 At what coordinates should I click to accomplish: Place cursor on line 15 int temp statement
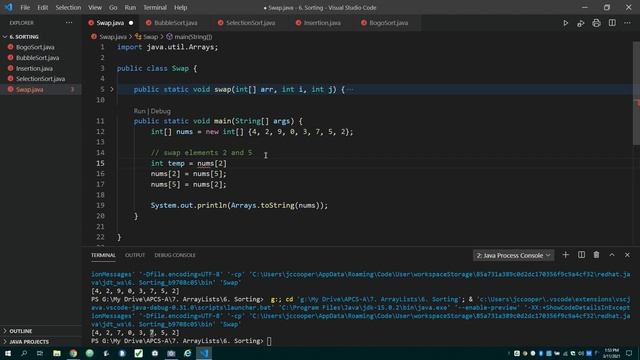[x=189, y=163]
